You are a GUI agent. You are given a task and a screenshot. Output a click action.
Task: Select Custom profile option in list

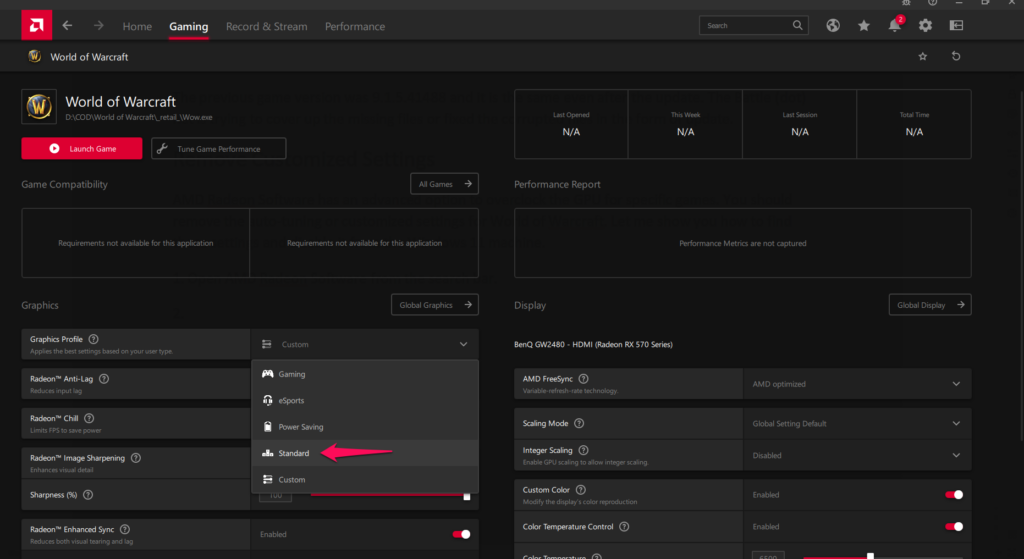point(364,479)
